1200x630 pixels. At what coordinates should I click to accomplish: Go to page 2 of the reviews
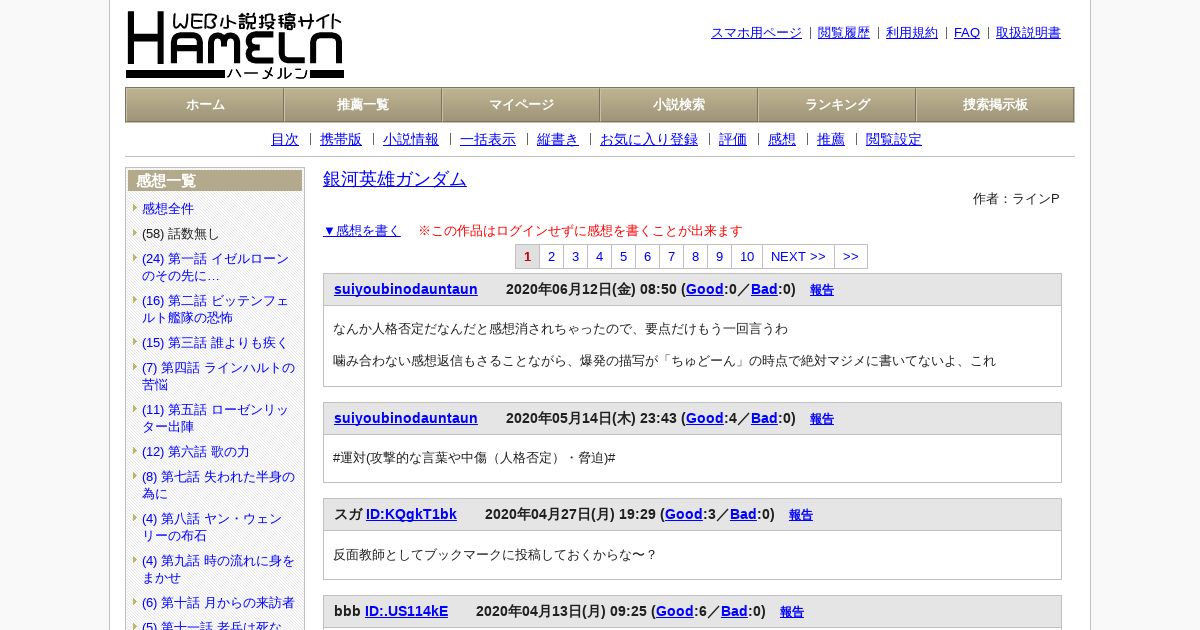click(x=551, y=256)
